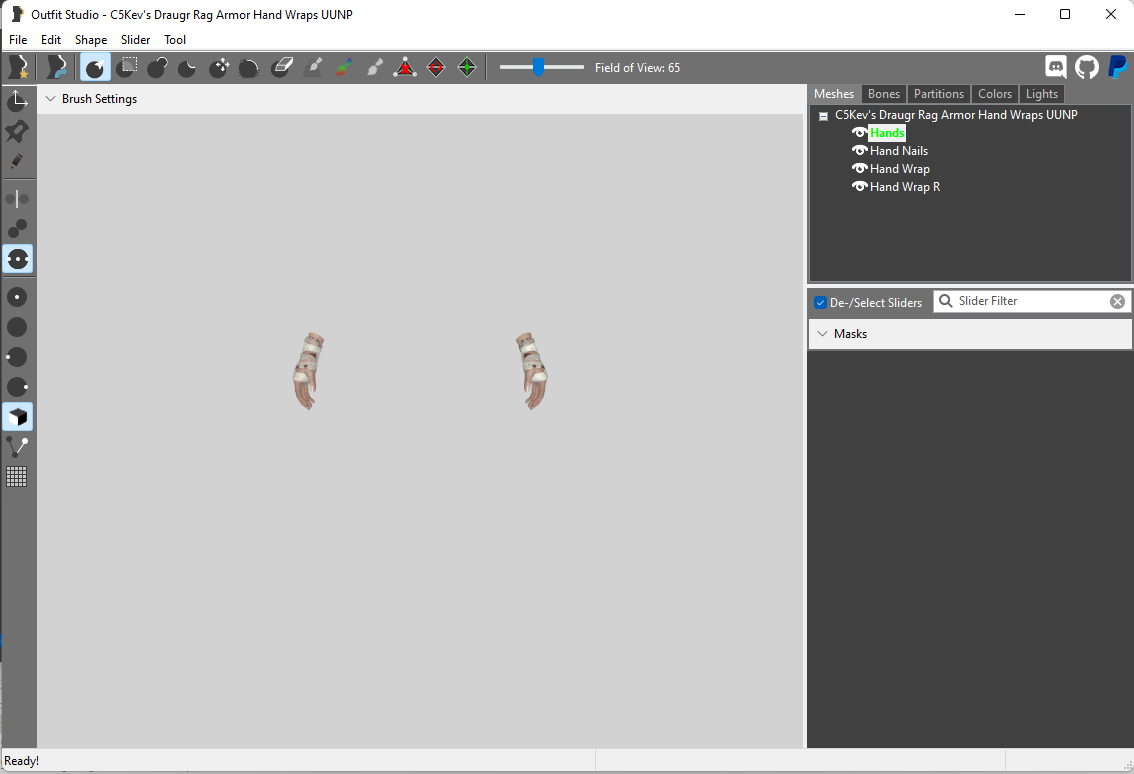Switch to the Meshes tab
This screenshot has width=1134, height=774.
tap(834, 94)
